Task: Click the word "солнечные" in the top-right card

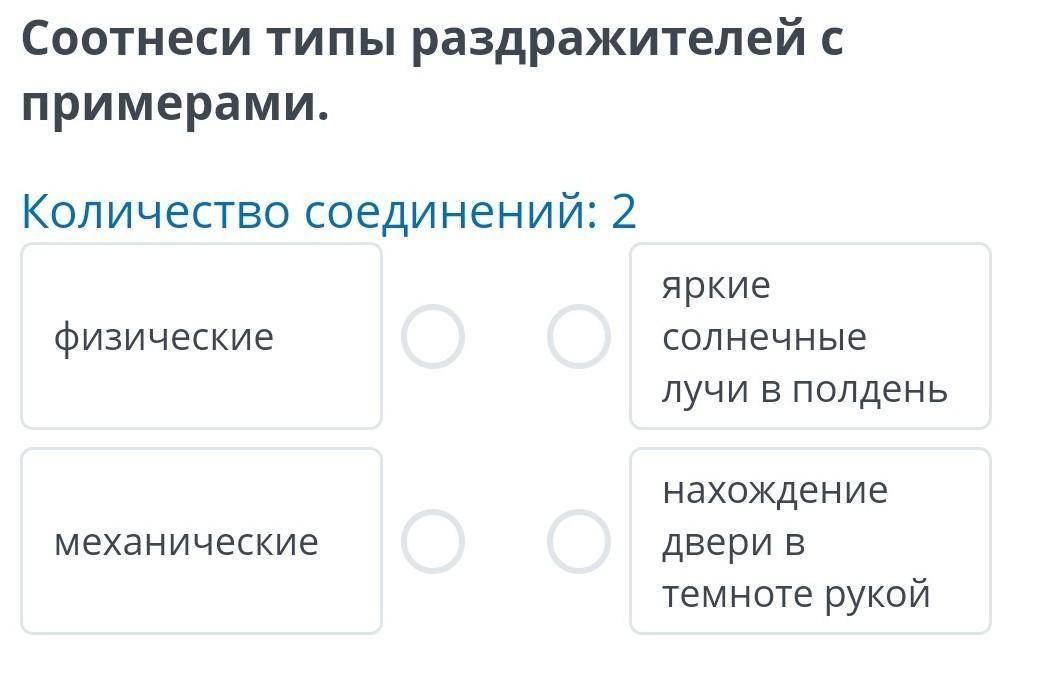Action: click(x=764, y=337)
